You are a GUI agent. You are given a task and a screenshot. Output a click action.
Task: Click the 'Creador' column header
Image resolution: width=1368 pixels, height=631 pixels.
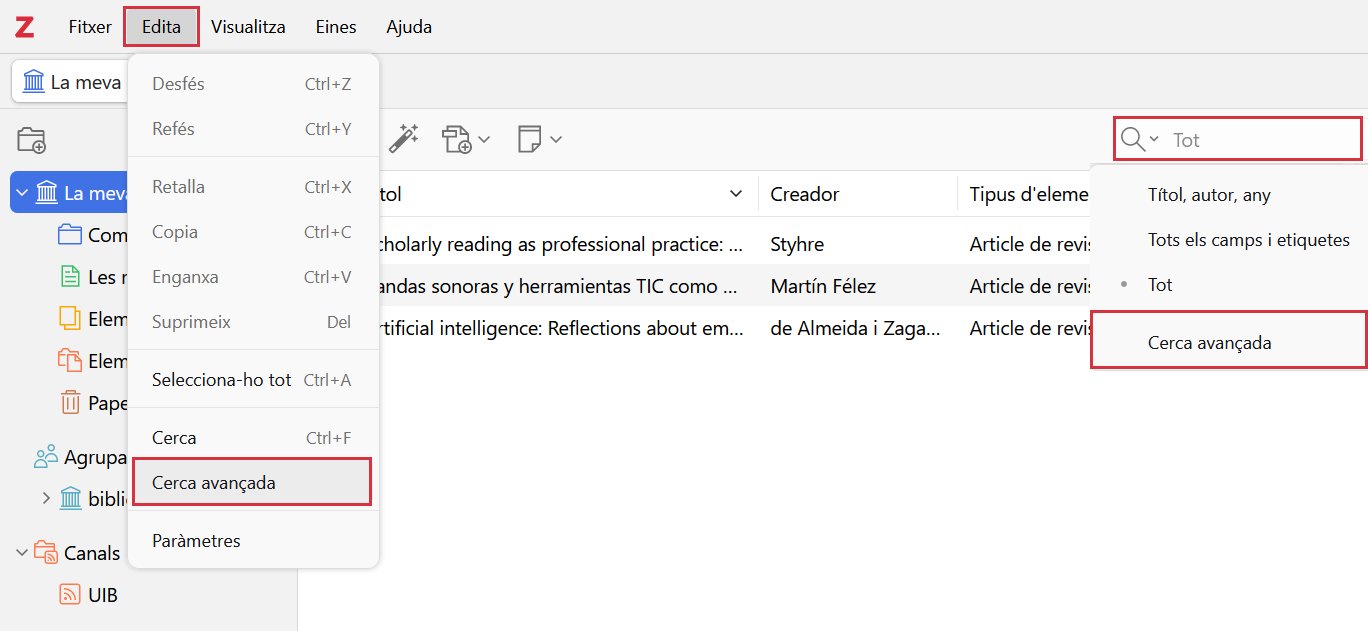coord(805,194)
